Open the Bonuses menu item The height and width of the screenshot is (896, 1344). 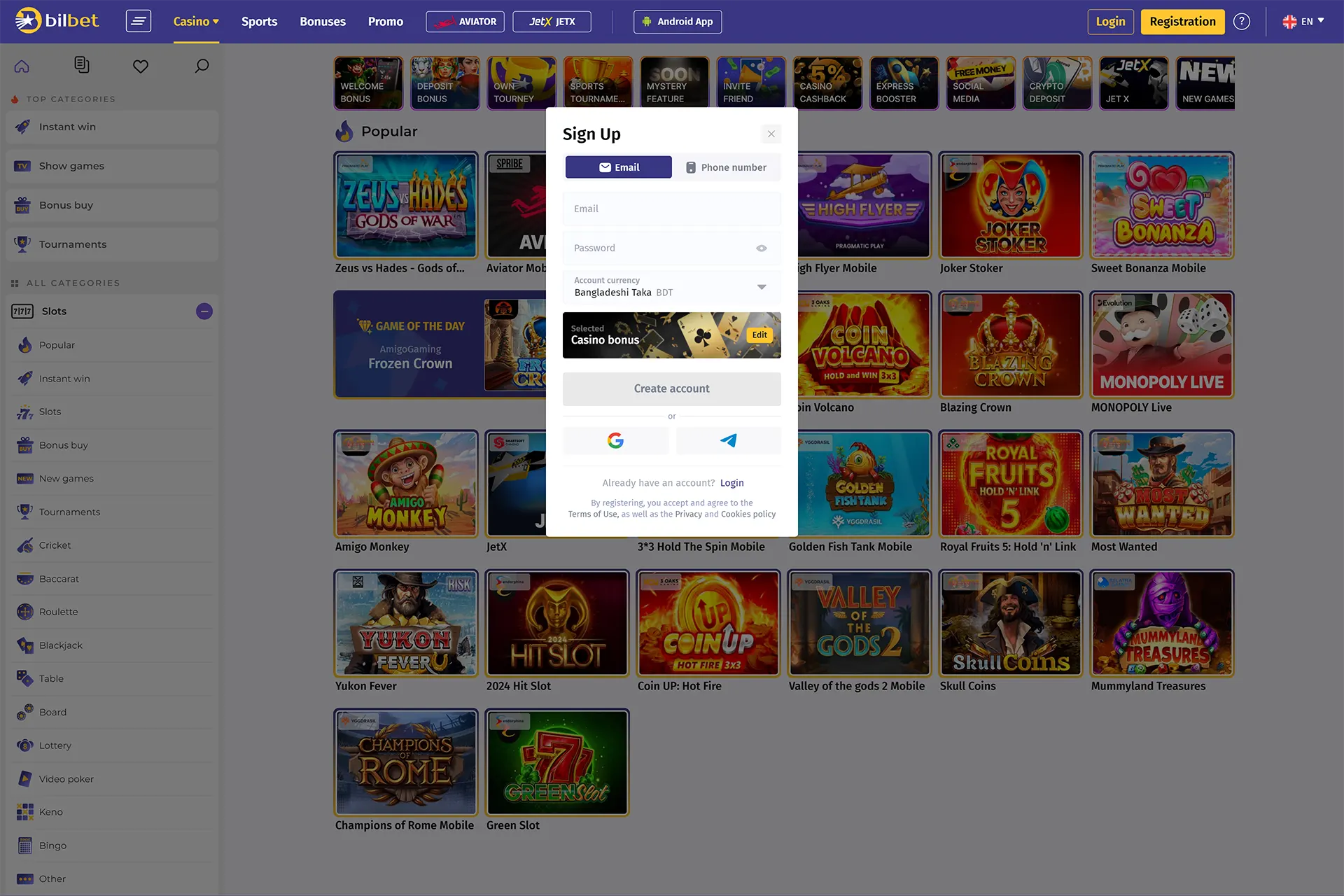pyautogui.click(x=322, y=21)
